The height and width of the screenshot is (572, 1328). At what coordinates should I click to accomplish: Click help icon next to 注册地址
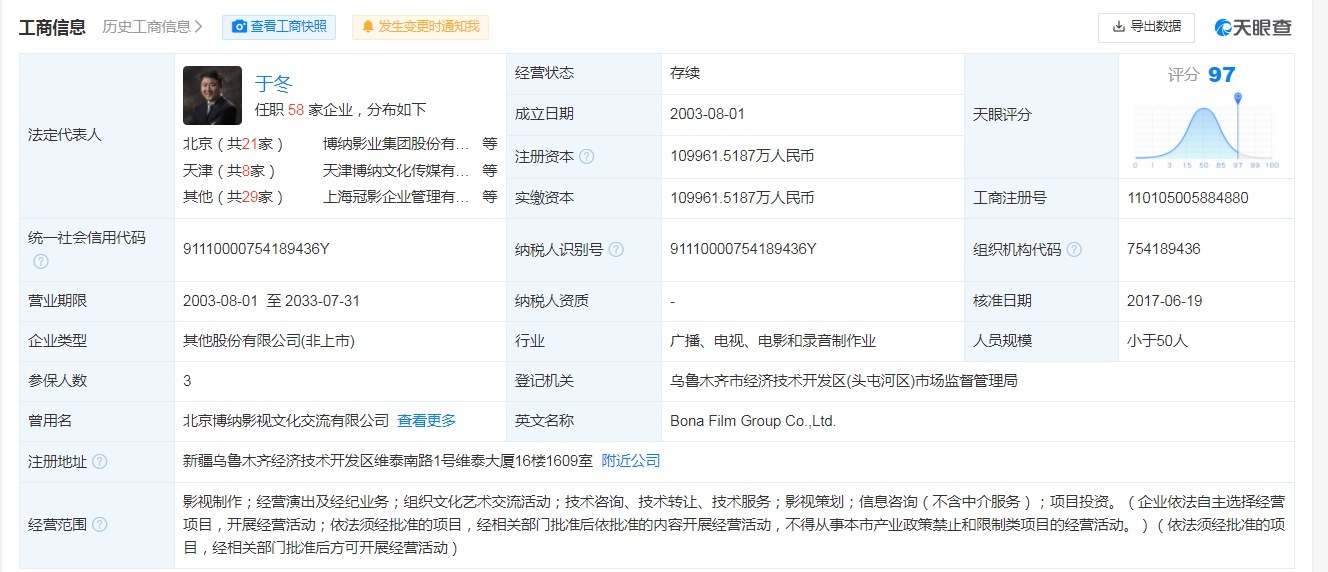99,462
